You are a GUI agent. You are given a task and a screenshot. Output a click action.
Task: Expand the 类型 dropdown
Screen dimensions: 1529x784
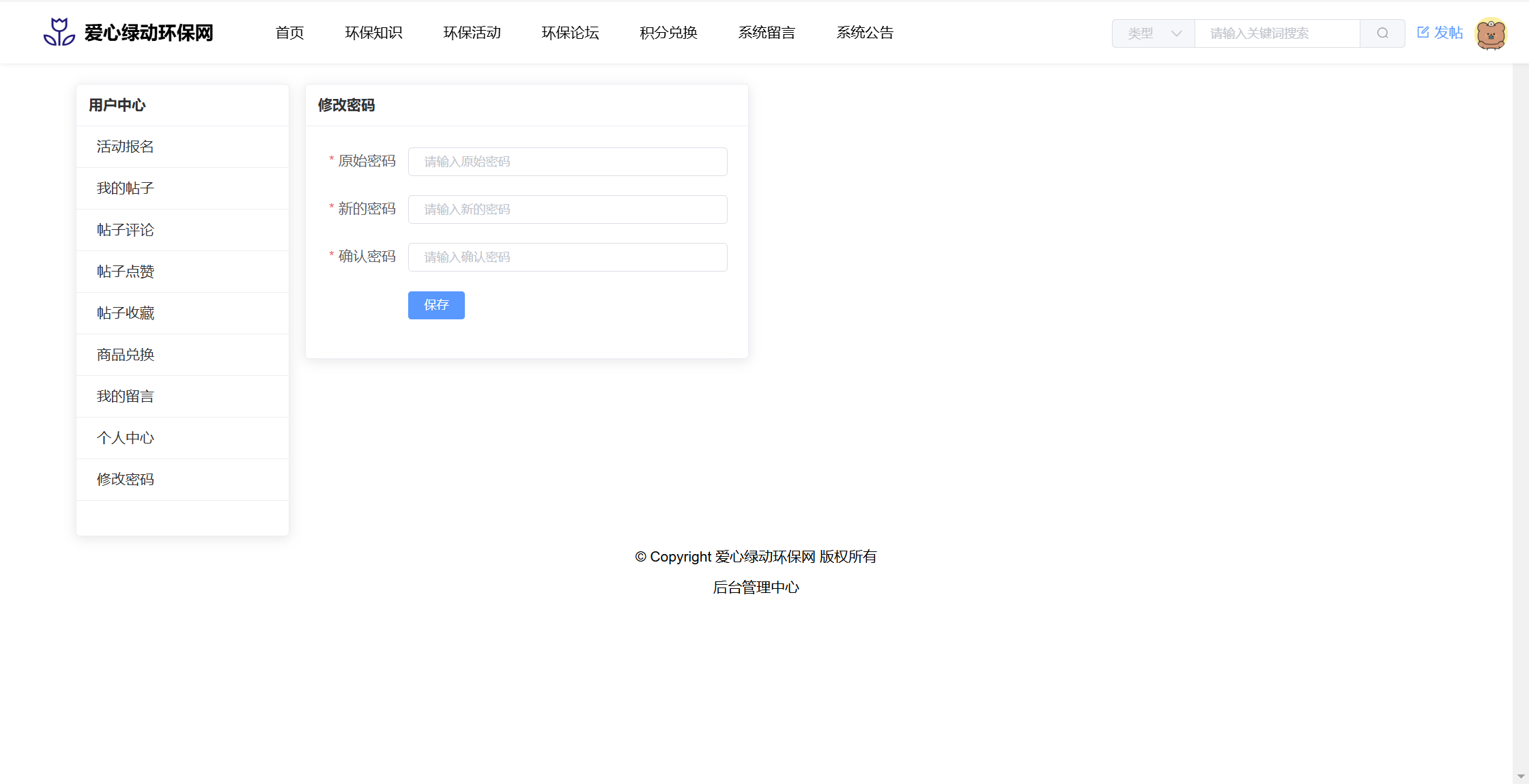click(1153, 33)
